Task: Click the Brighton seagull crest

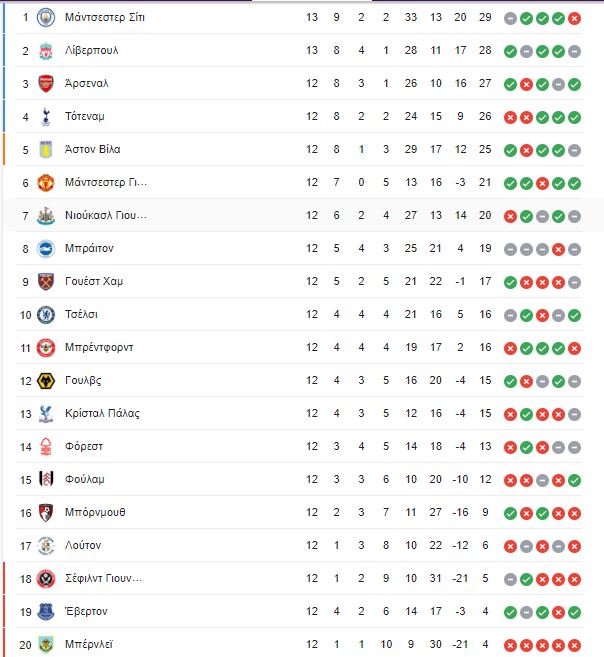Action: click(46, 249)
